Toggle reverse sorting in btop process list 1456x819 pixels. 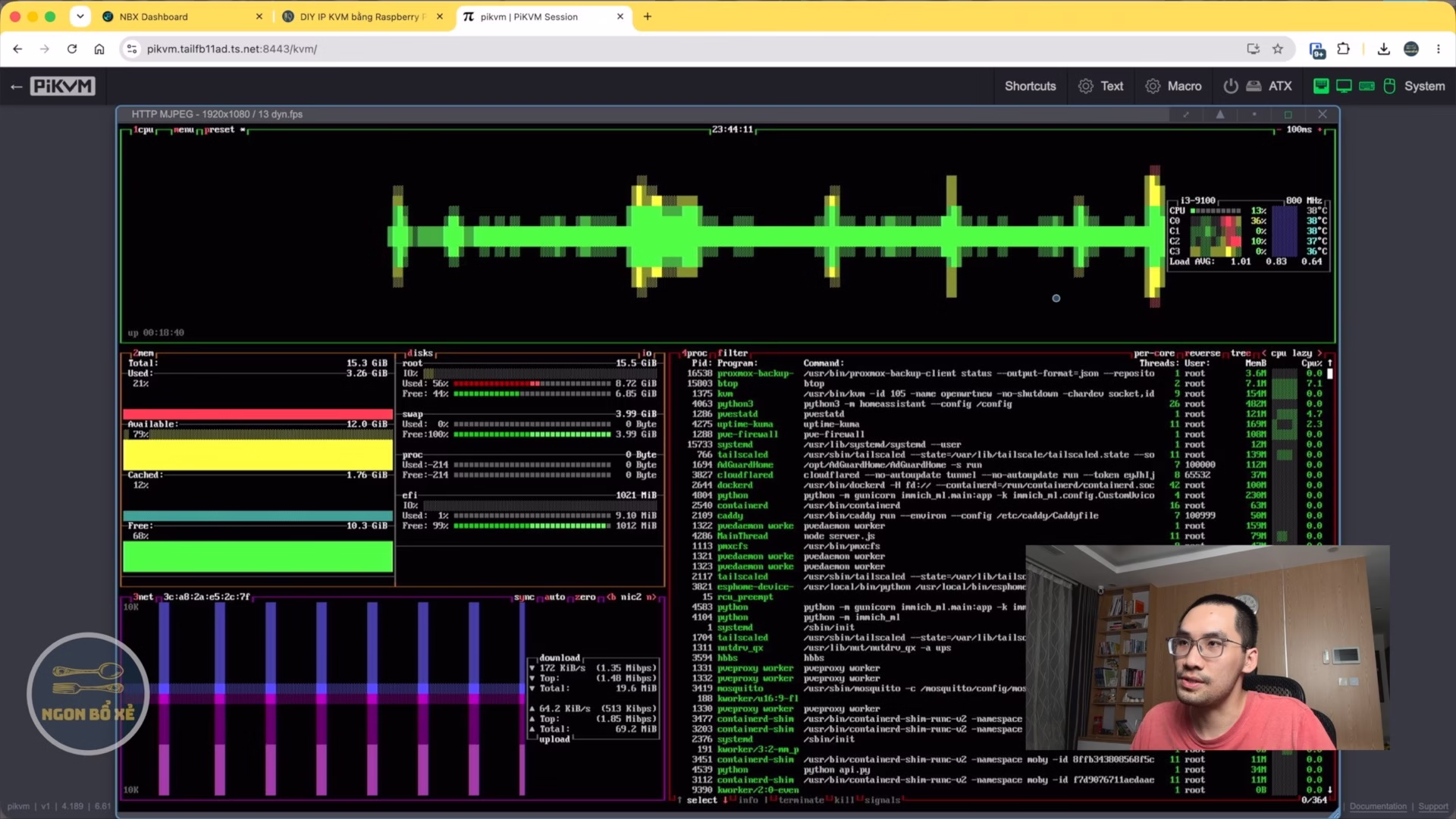pyautogui.click(x=1203, y=353)
